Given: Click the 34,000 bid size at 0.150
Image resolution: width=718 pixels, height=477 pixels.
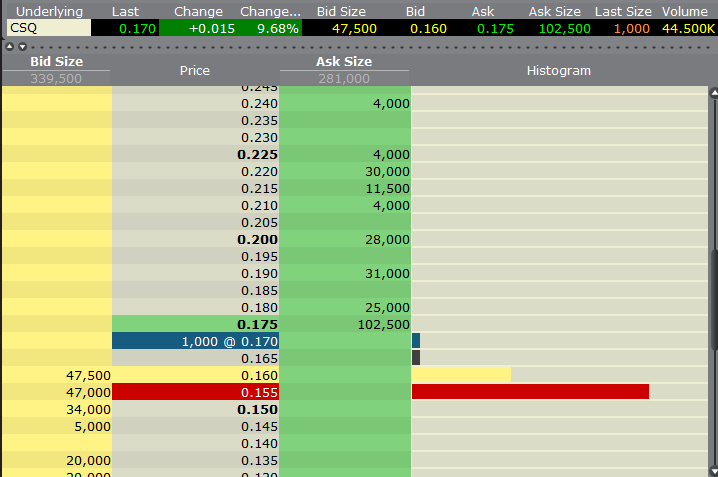Looking at the screenshot, I should click(x=56, y=409).
